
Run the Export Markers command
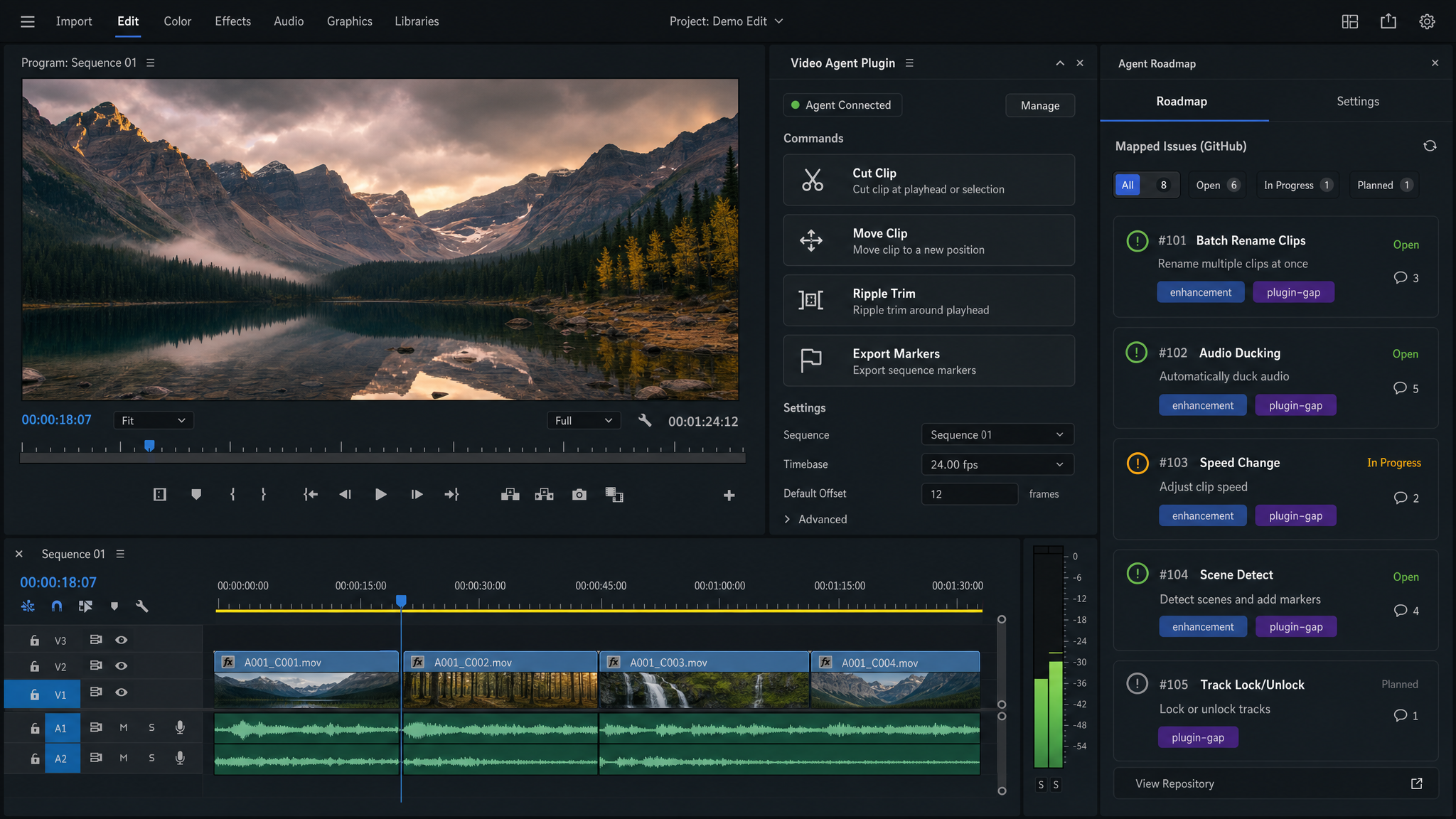(x=928, y=360)
